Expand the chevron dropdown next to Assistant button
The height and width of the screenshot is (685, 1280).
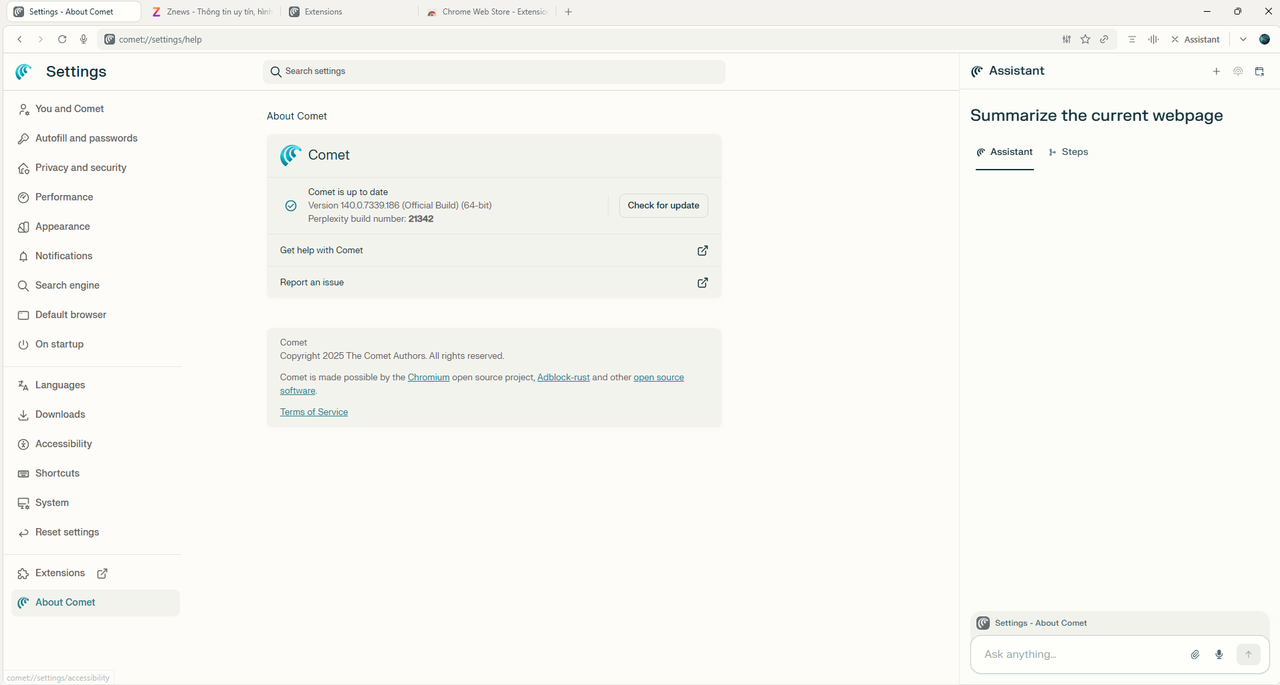click(1243, 39)
